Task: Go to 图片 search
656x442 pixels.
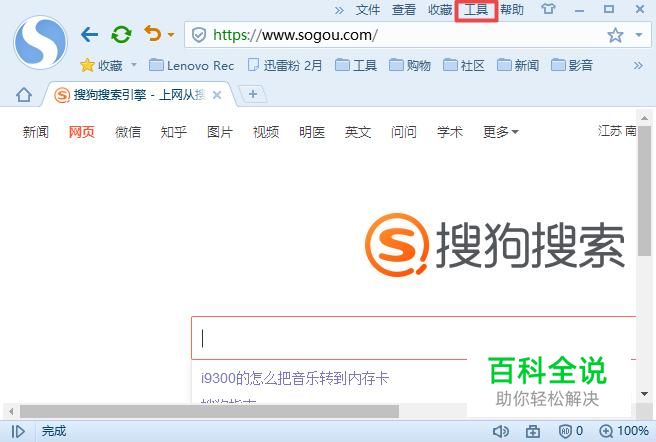Action: click(220, 132)
